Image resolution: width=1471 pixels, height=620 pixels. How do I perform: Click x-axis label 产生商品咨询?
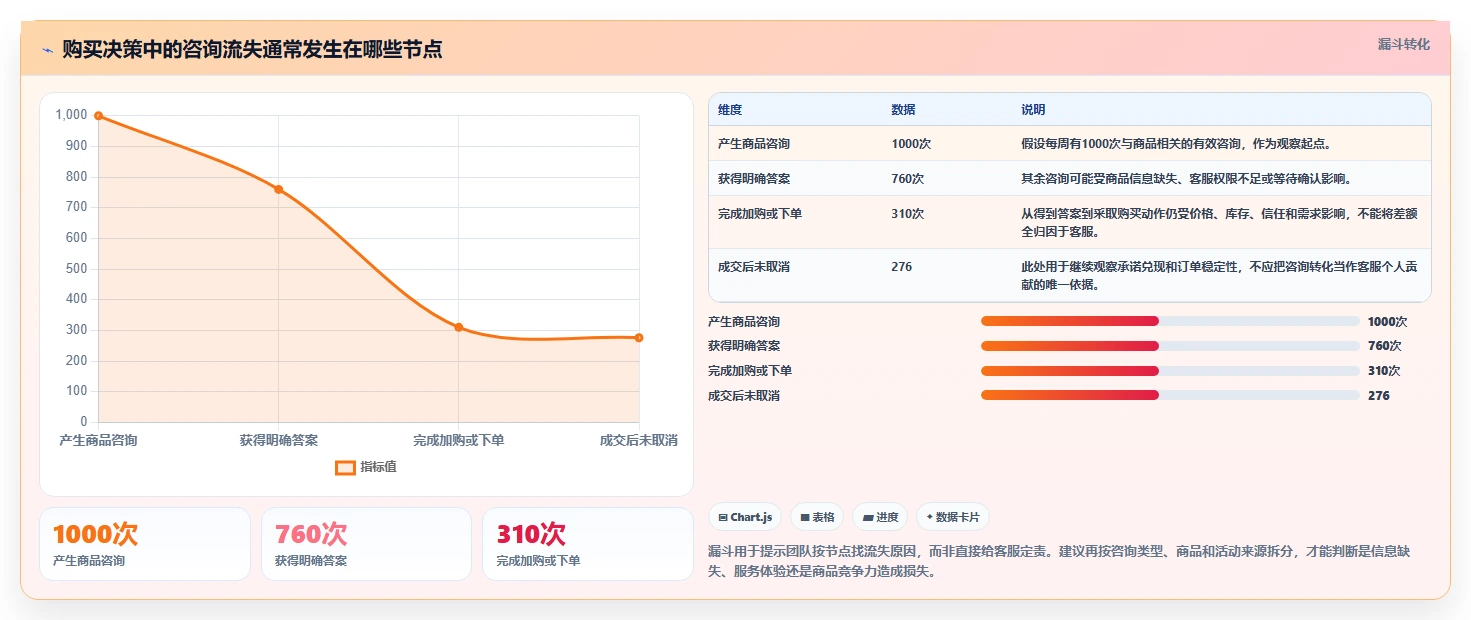click(98, 440)
